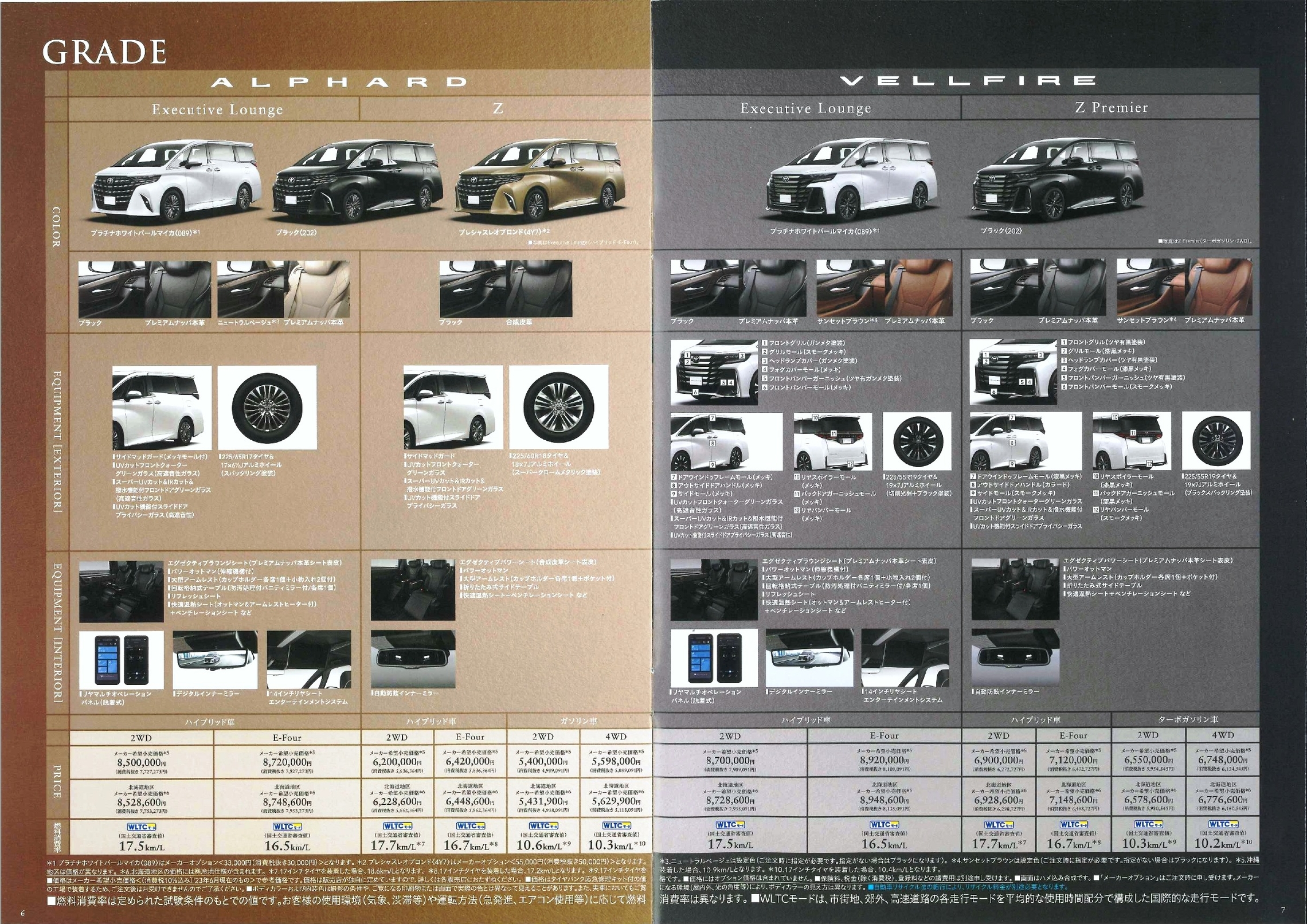Click the 225/60R18 wheel image
Screen dimensions: 1307x924
[558, 408]
